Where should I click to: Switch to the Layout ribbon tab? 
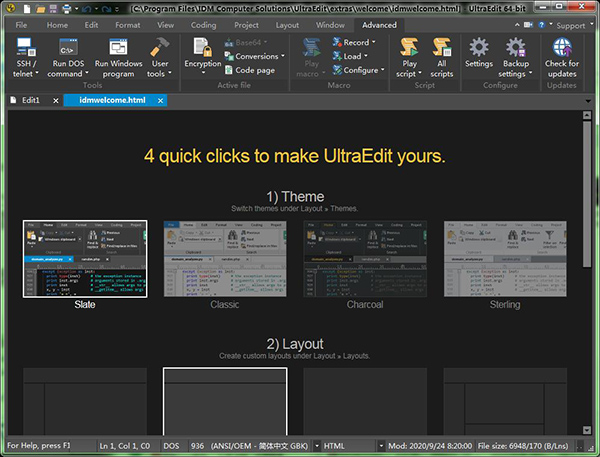(x=287, y=25)
